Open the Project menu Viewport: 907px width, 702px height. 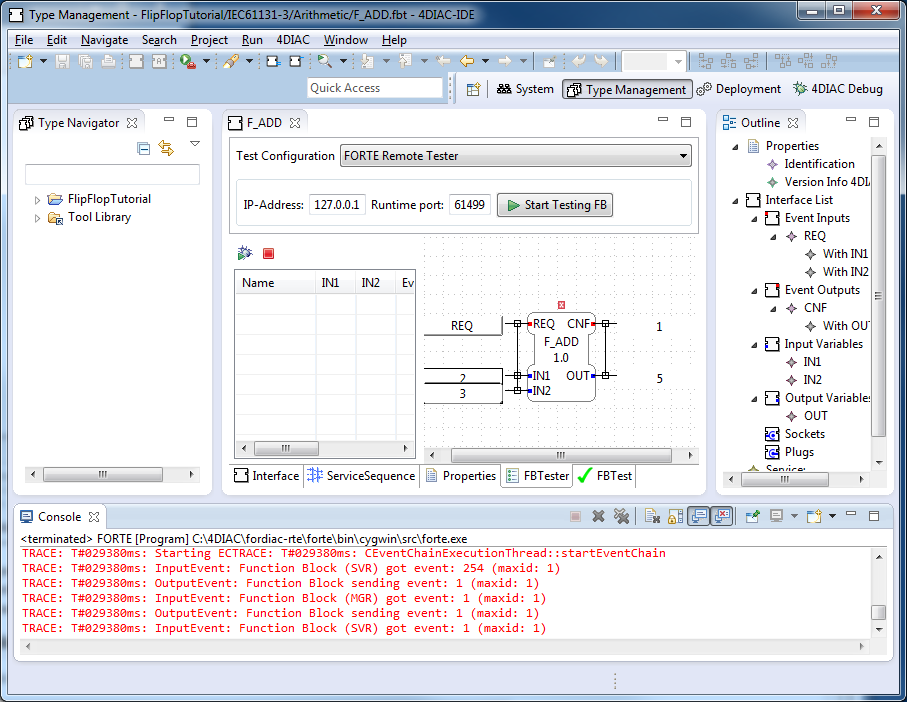209,40
